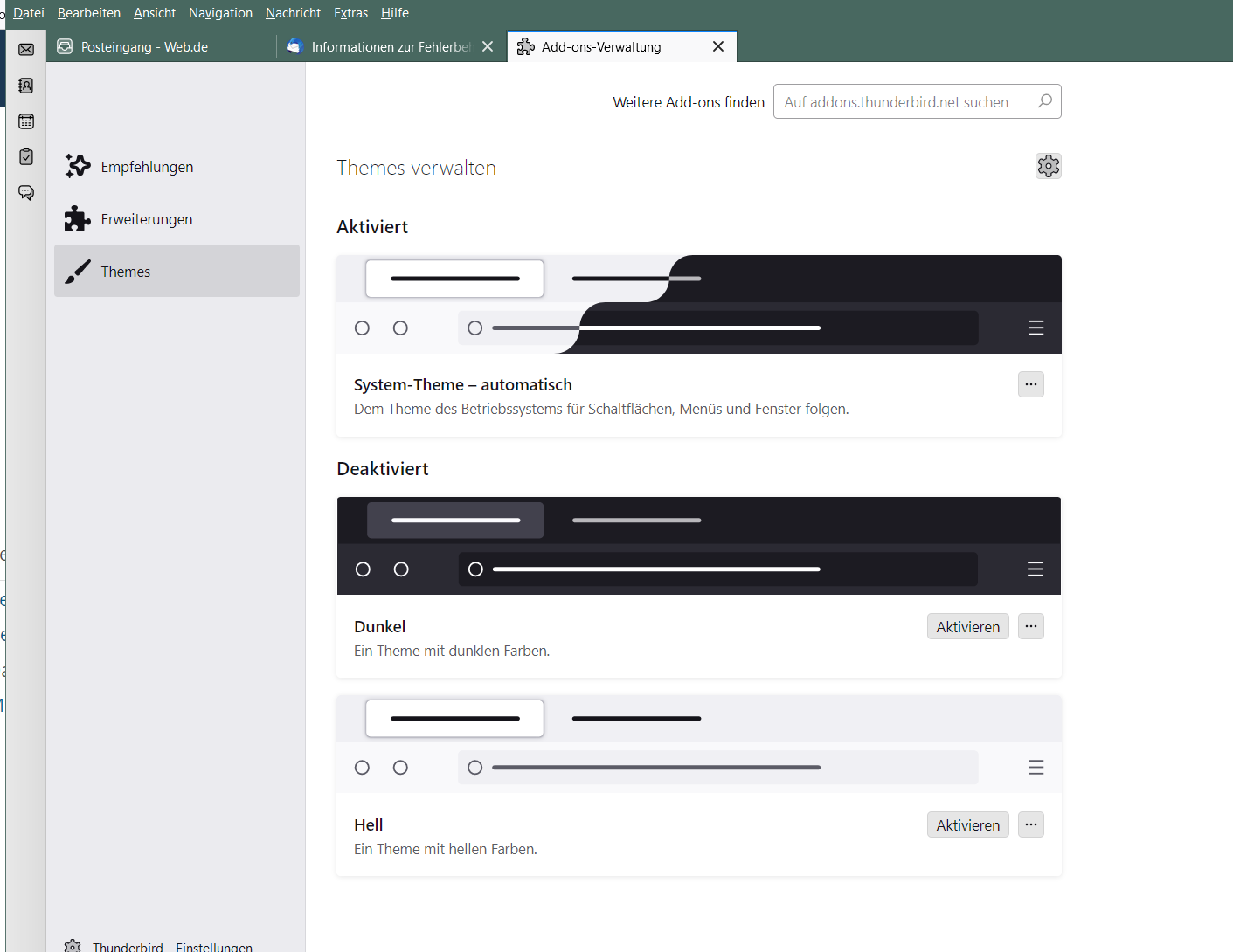Close the Add-ons-Verwaltung tab
This screenshot has width=1233, height=952.
coord(718,46)
